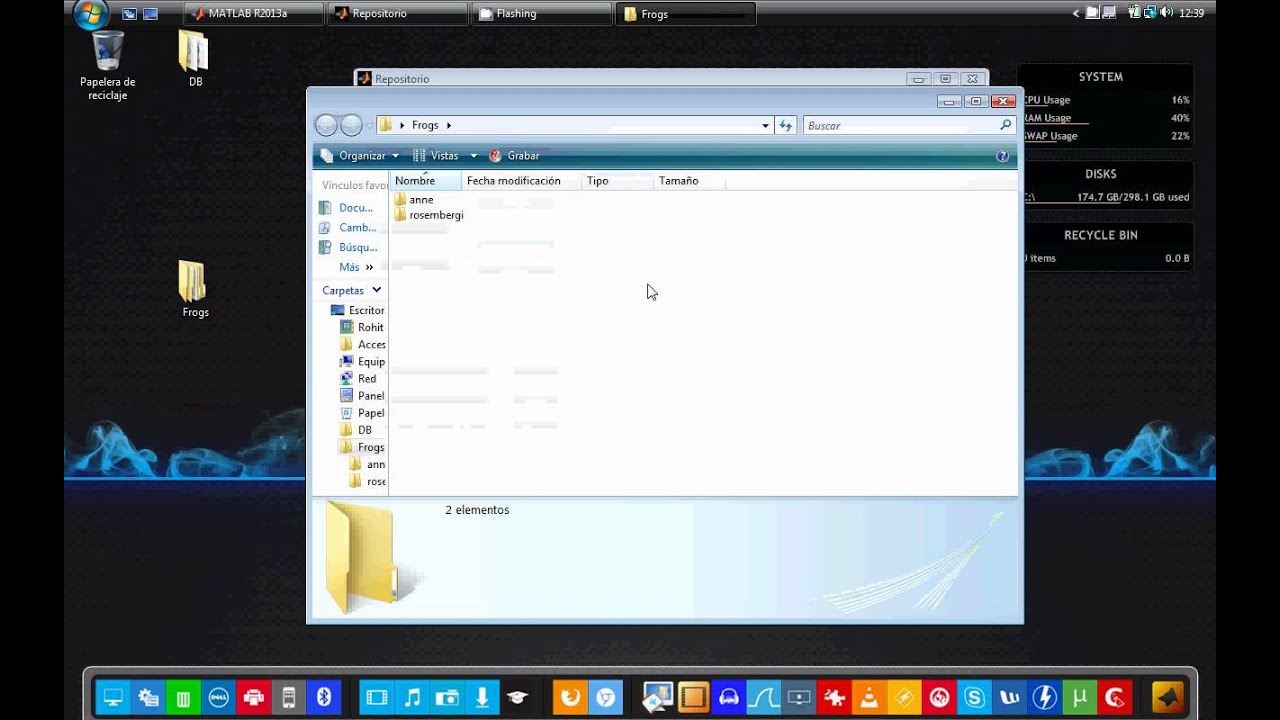This screenshot has height=720, width=1280.
Task: Expand the address bar history dropdown
Action: pos(765,126)
